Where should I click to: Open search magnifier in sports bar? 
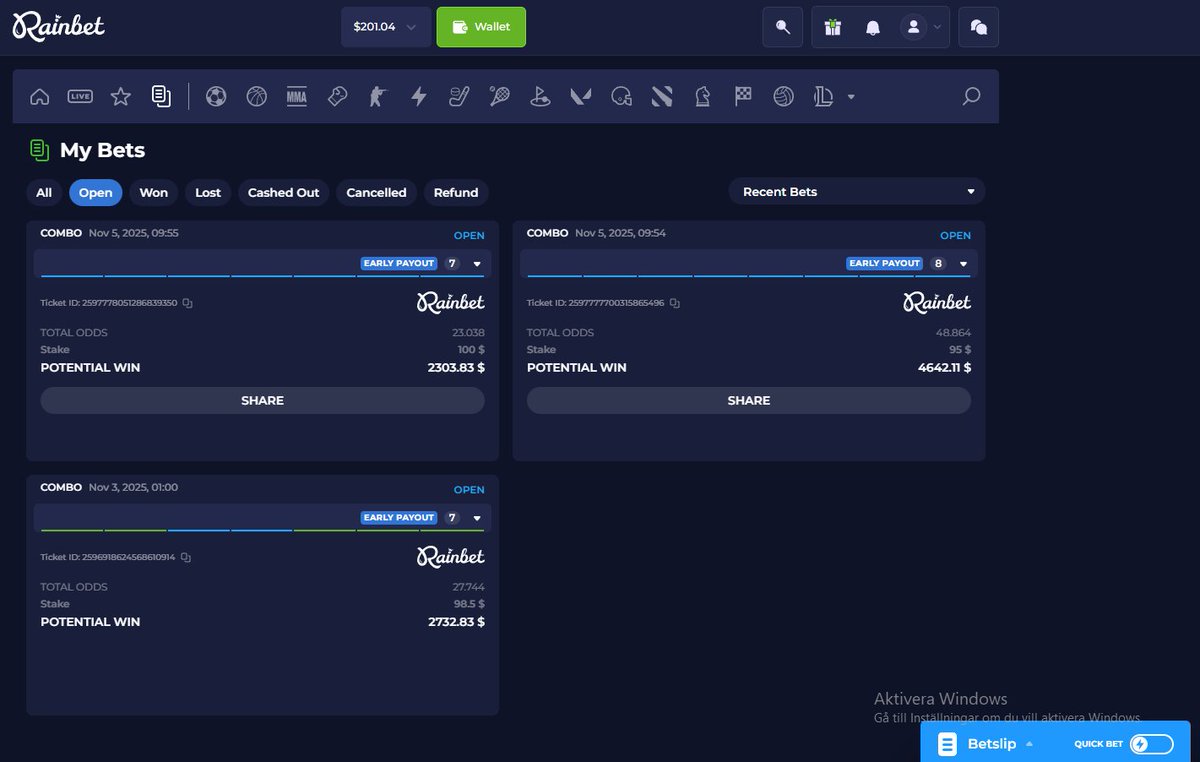click(x=971, y=97)
